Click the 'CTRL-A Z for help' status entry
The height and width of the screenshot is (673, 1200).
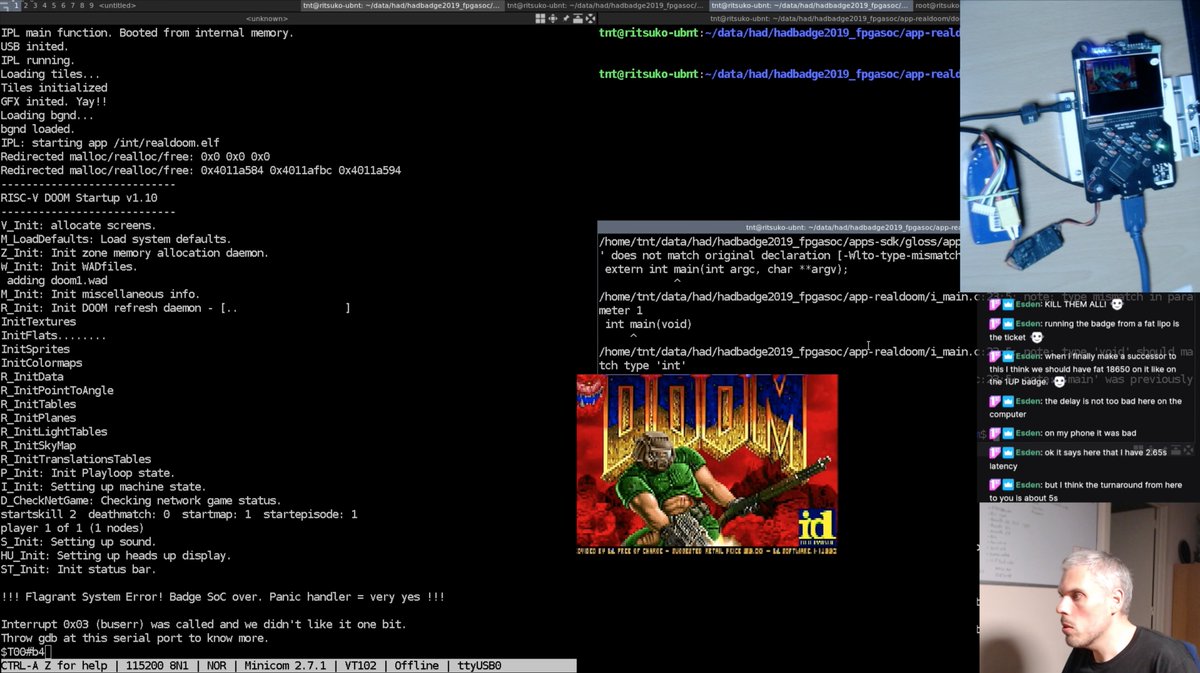pyautogui.click(x=56, y=666)
